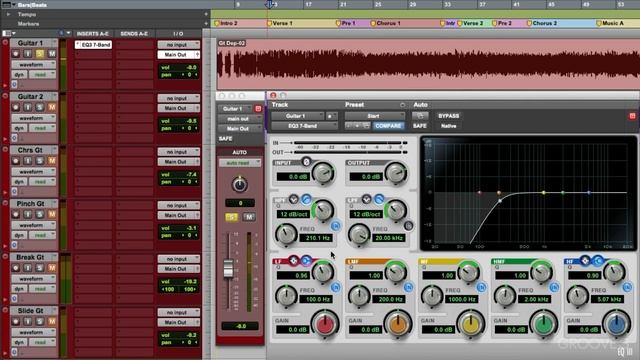The width and height of the screenshot is (640, 360).
Task: Click the red target icon in plugin header
Action: tap(632, 116)
